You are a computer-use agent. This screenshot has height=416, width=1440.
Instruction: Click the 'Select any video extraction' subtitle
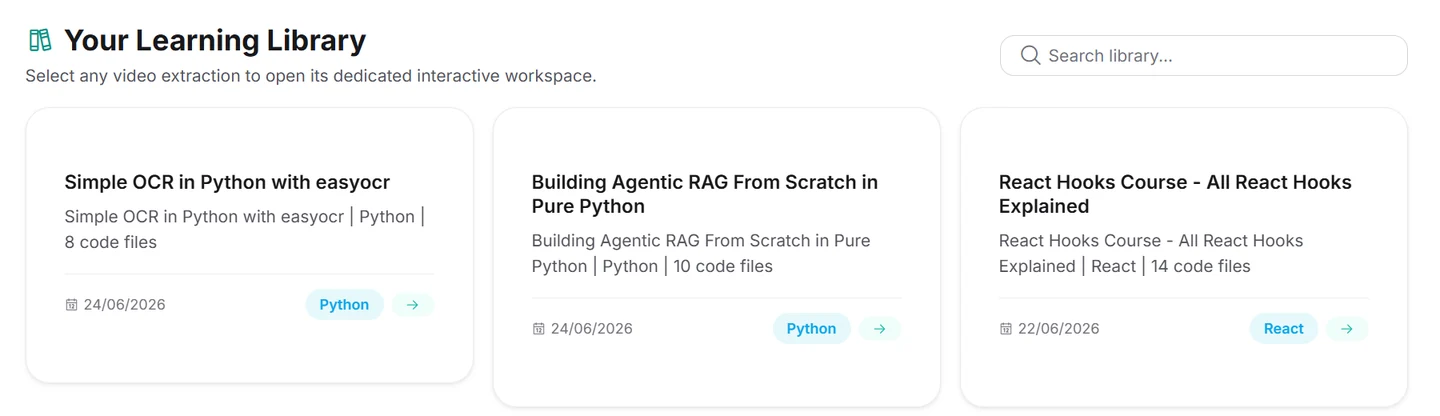[311, 76]
